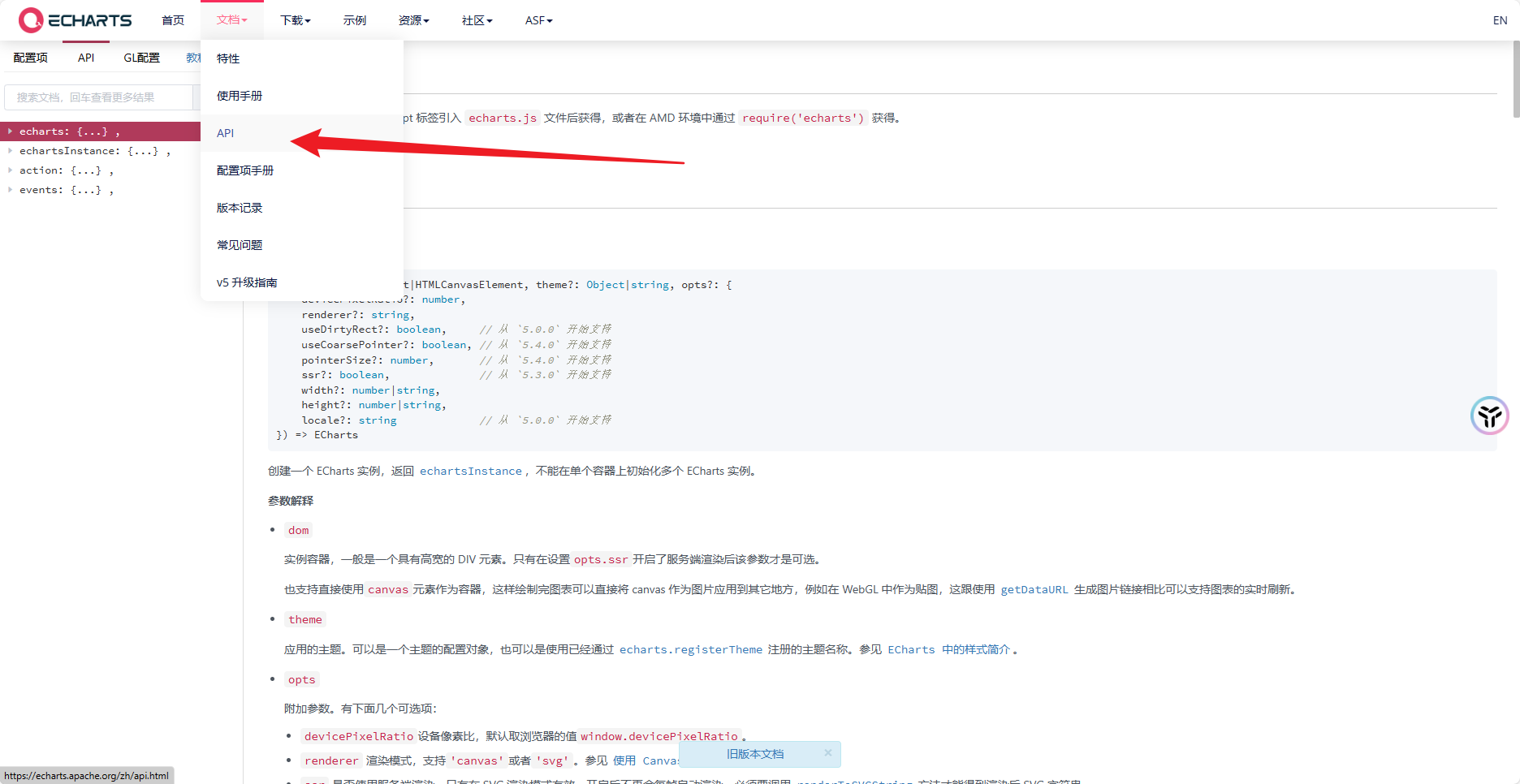Select 使用手册 from the docs menu
Screen dimensions: 1520x784
tap(302, 96)
